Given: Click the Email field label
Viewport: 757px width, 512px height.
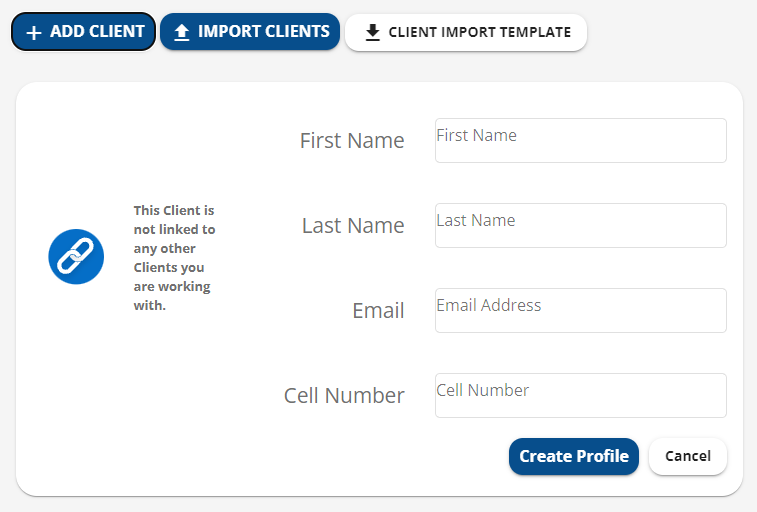Looking at the screenshot, I should coord(378,311).
